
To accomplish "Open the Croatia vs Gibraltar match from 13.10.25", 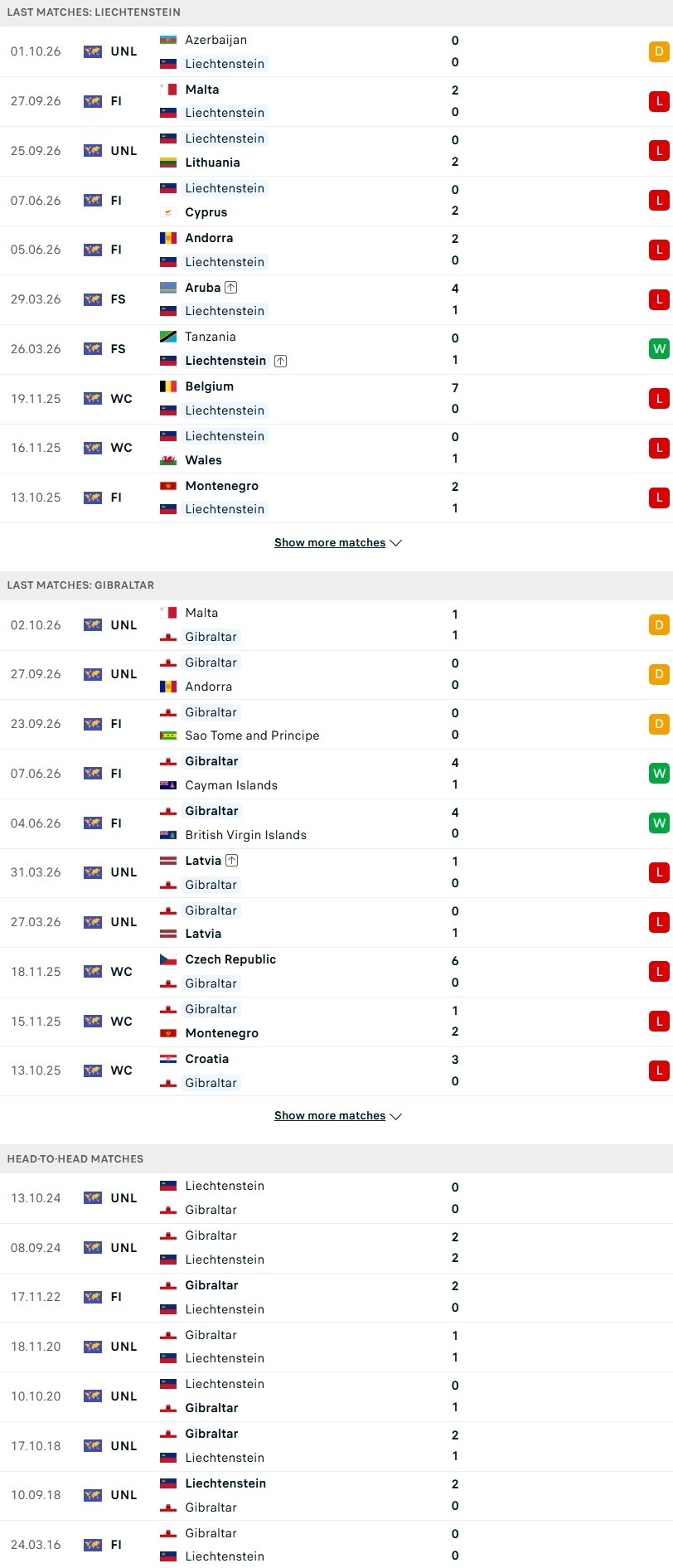I will pyautogui.click(x=336, y=1071).
